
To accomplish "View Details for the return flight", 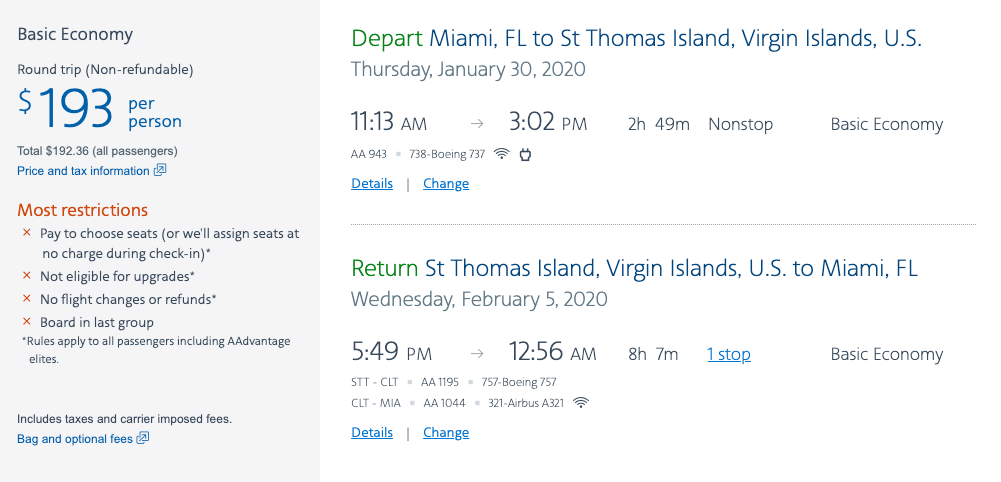I will [x=372, y=433].
